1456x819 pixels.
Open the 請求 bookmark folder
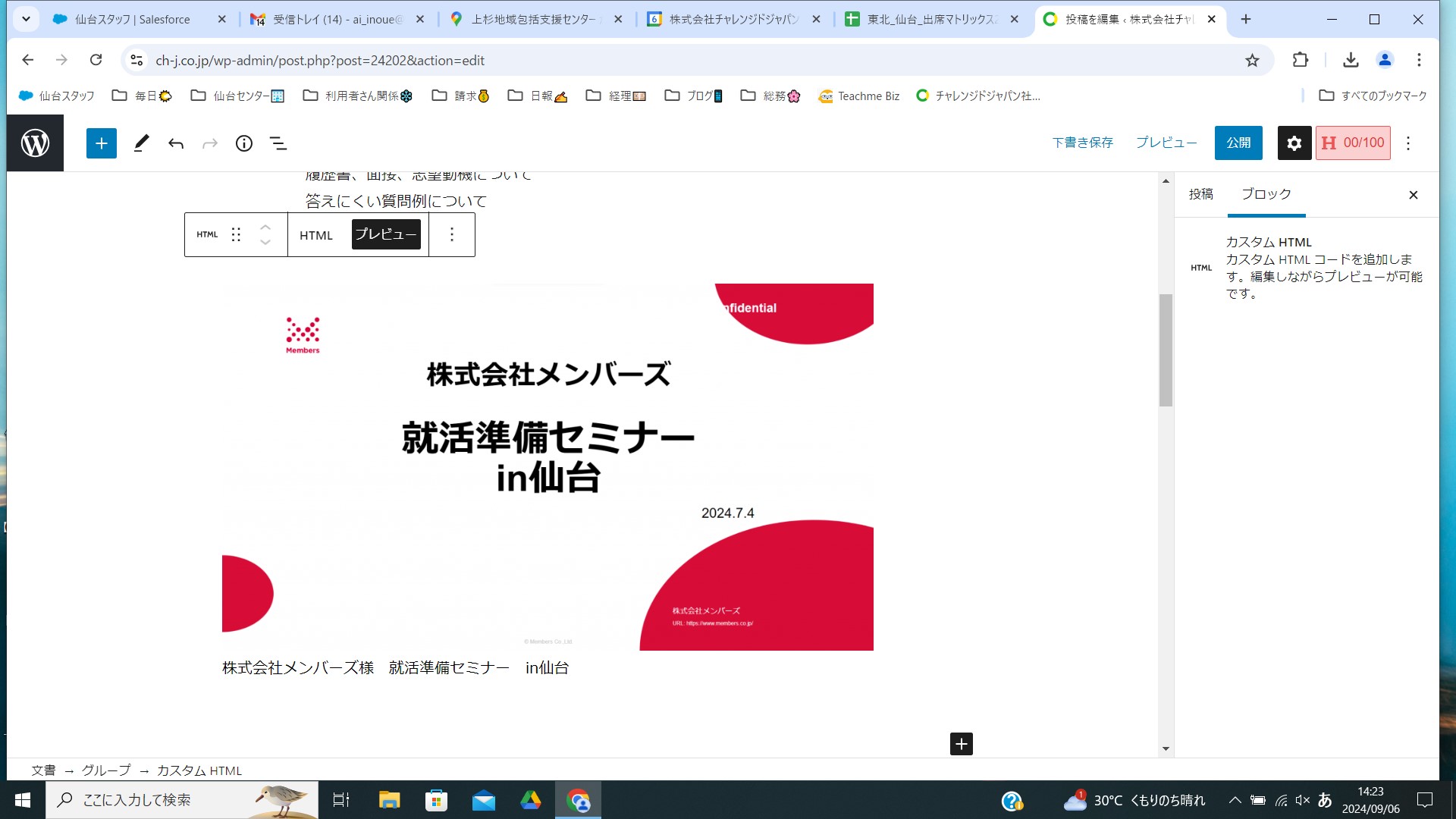pyautogui.click(x=461, y=96)
